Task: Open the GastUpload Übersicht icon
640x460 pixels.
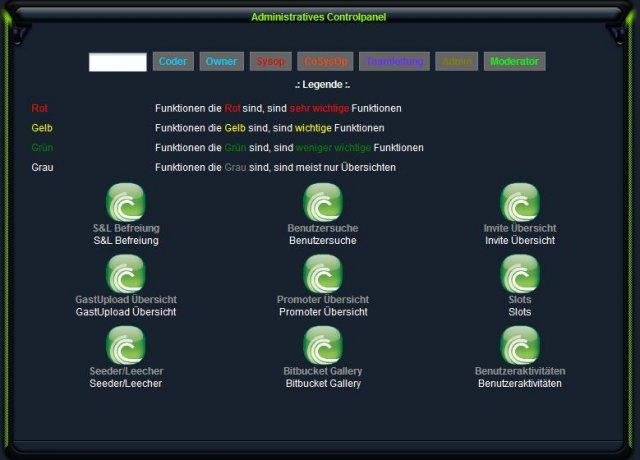Action: [126, 274]
